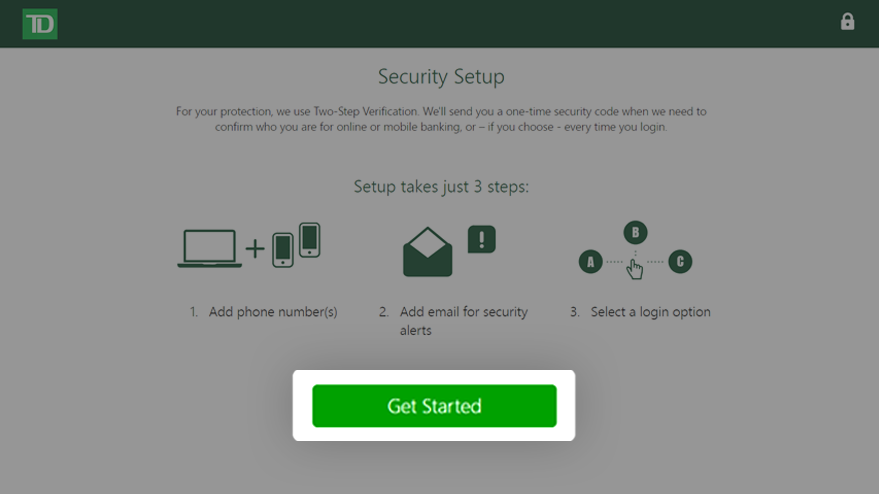The height and width of the screenshot is (494, 879).
Task: Click the exclamation alert bubble icon
Action: coord(482,240)
